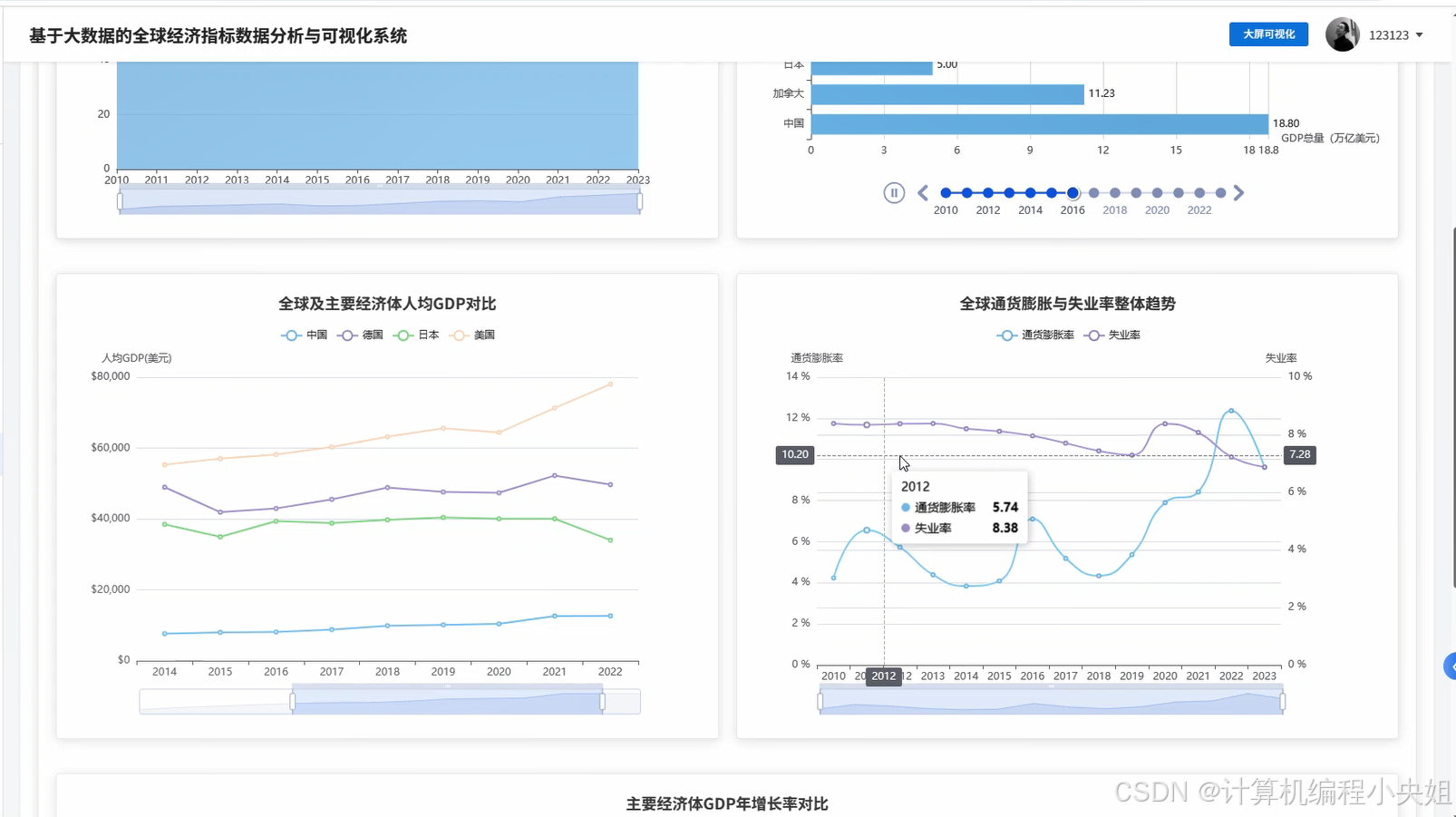Click the 5.74 tooltip inflation value
This screenshot has width=1456, height=817.
(1005, 508)
